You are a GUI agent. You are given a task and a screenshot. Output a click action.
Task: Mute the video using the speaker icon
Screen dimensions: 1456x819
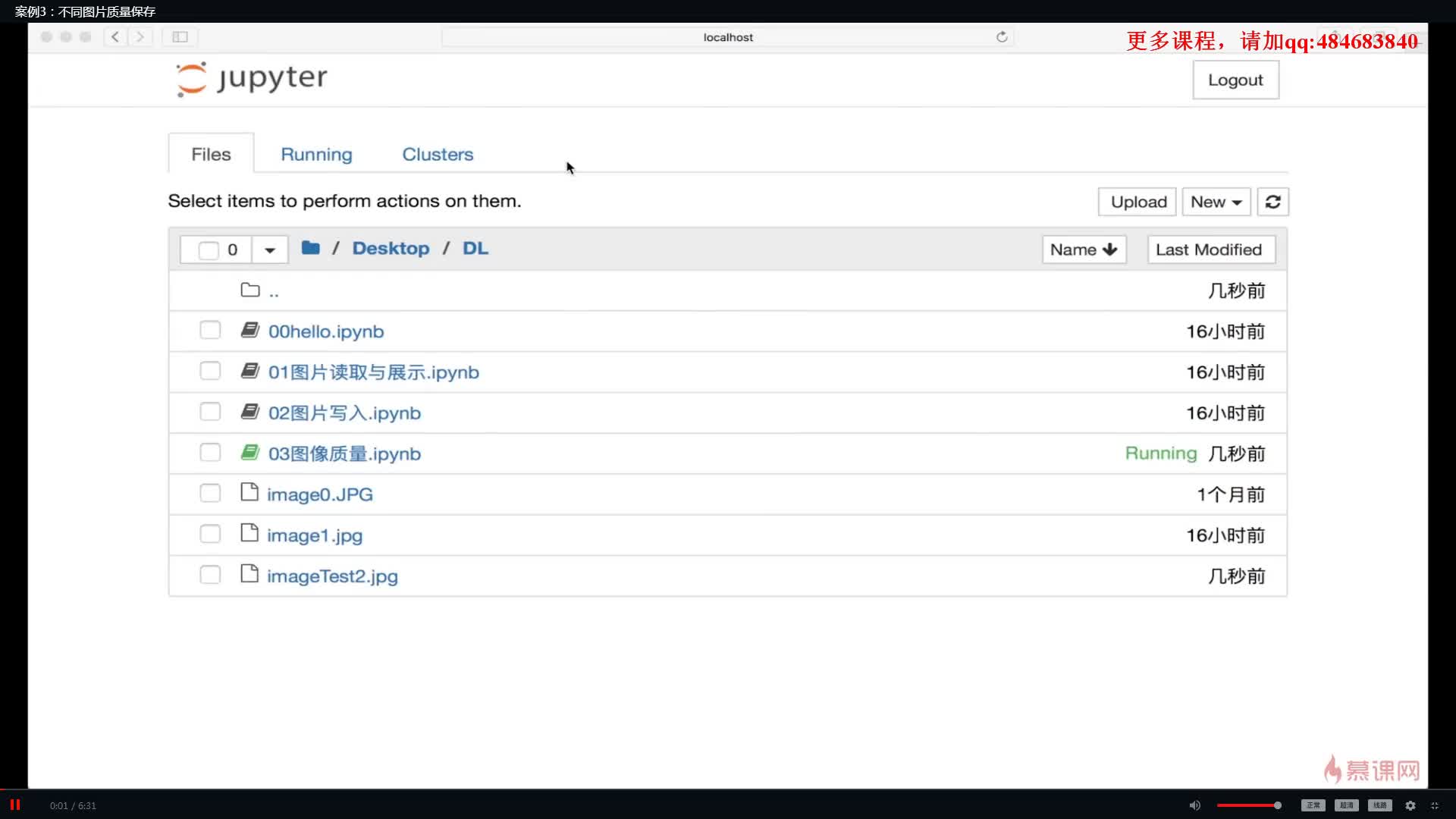coord(1194,805)
